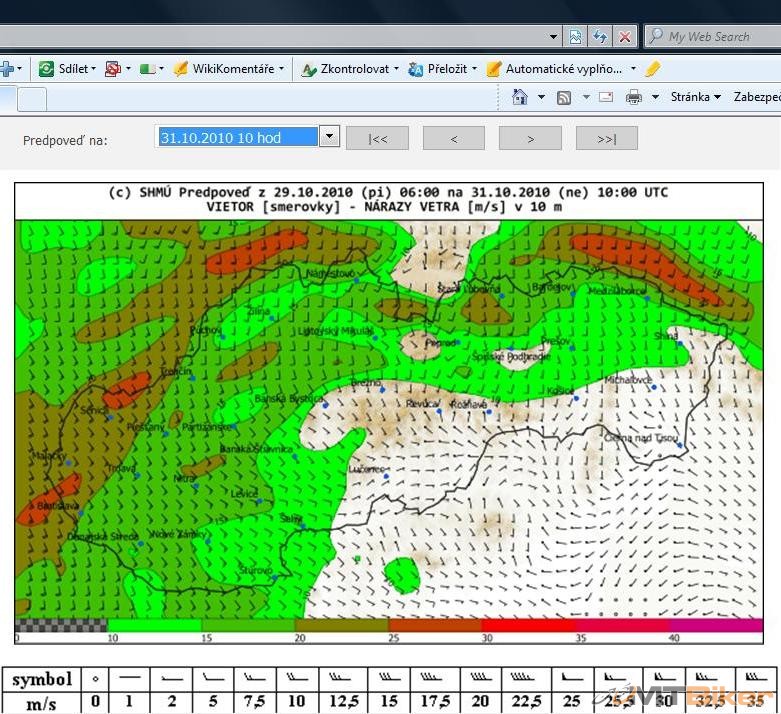Viewport: 781px width, 714px height.
Task: Expand the address bar history dropdown
Action: [x=554, y=37]
